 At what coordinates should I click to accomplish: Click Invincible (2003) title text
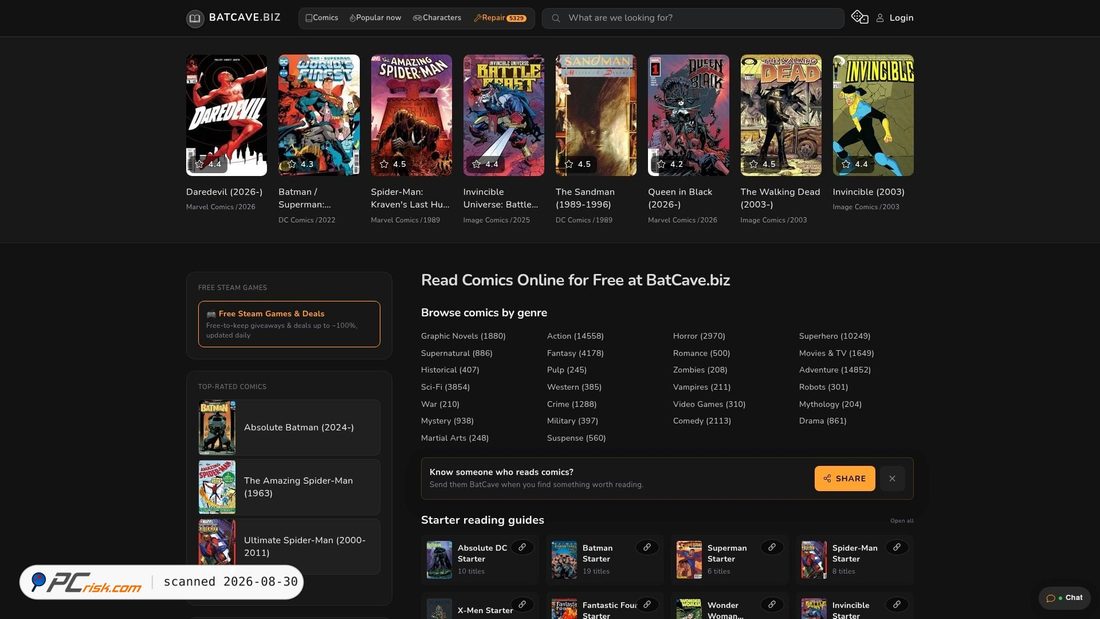[x=868, y=192]
